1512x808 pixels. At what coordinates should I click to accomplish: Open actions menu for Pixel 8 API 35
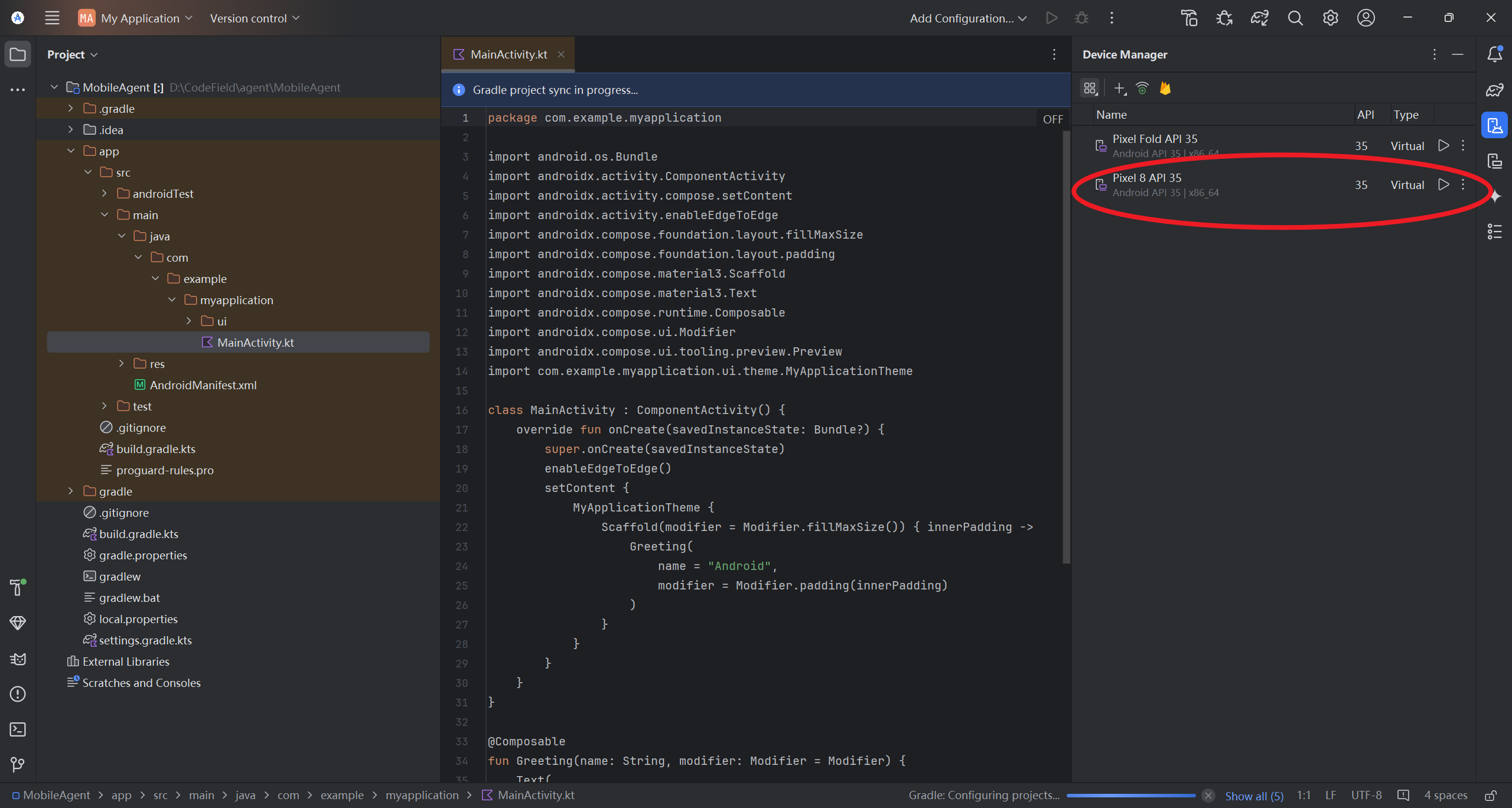click(x=1463, y=184)
